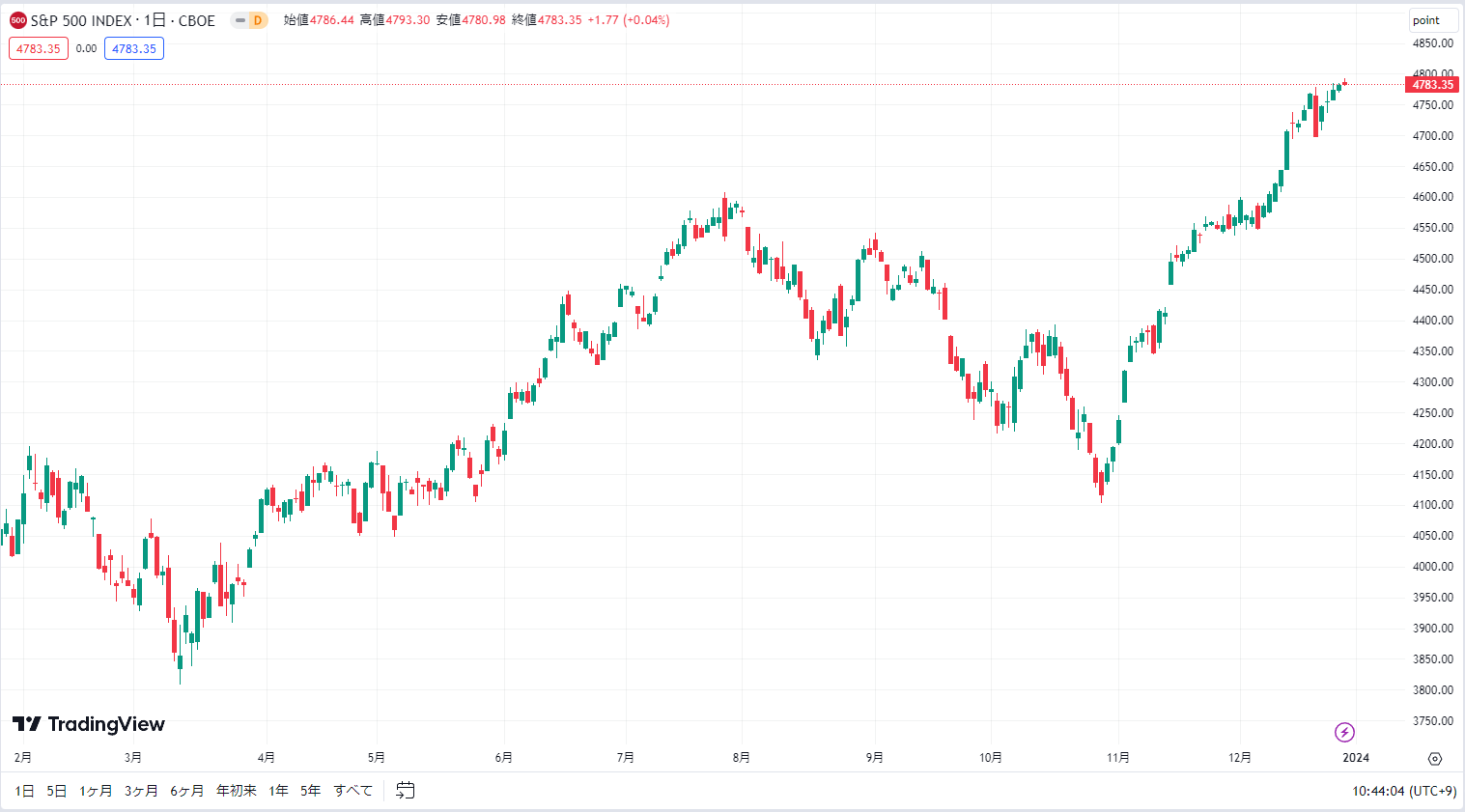Click the red current price tag 4783.35
This screenshot has height=812, width=1465.
coord(1432,85)
